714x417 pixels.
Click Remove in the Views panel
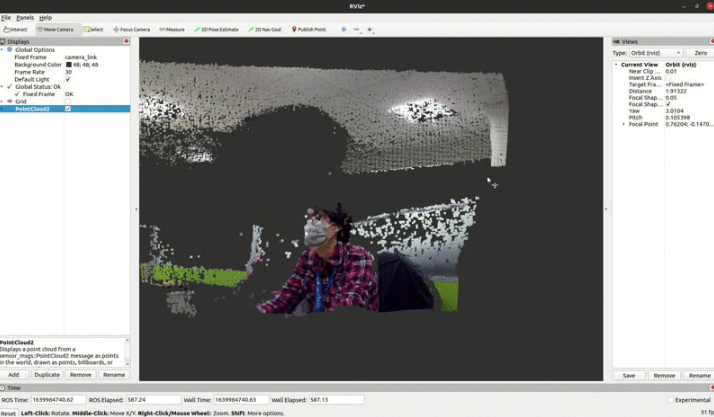pyautogui.click(x=664, y=376)
